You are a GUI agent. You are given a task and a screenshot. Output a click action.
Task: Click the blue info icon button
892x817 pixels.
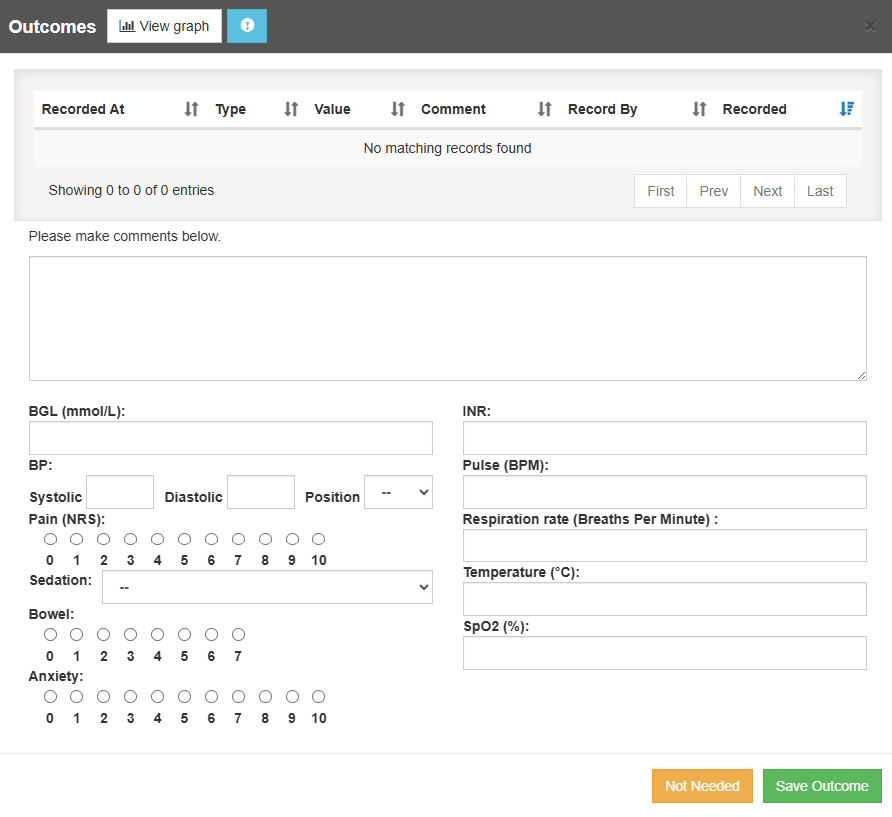[247, 26]
